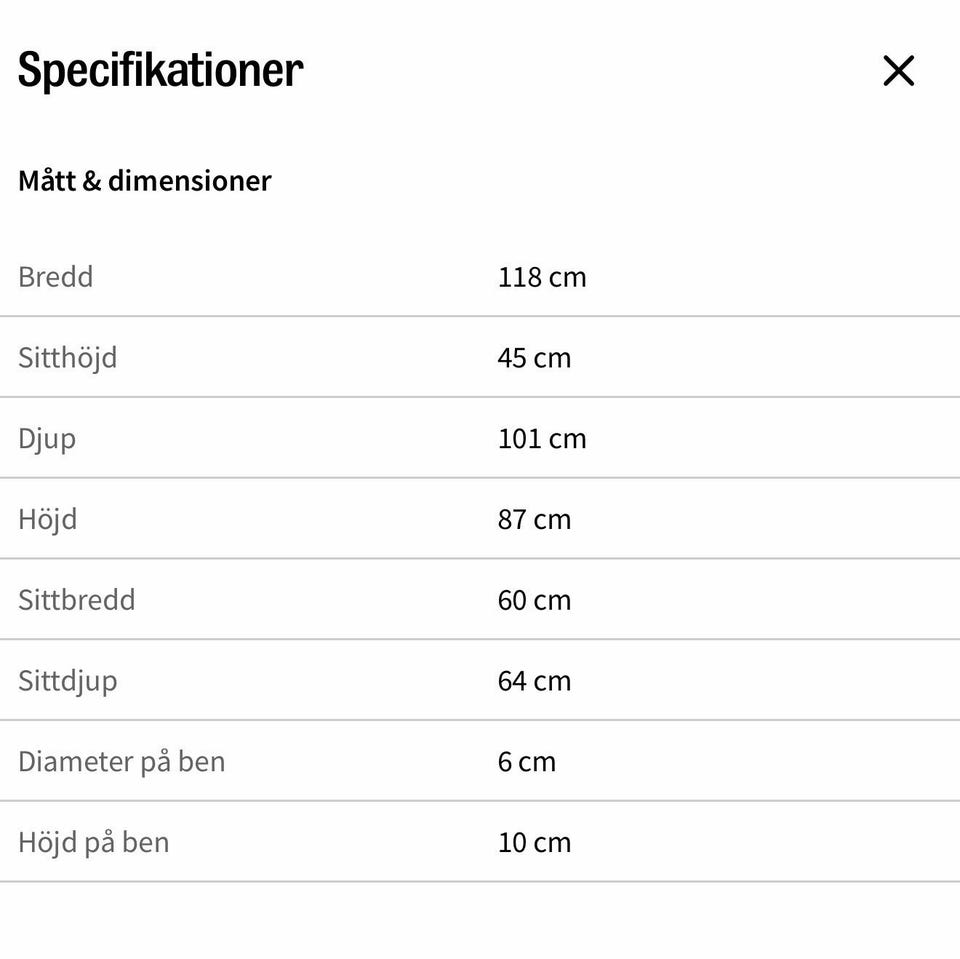Image resolution: width=960 pixels, height=959 pixels.
Task: Select the 118 cm width value
Action: 542,277
